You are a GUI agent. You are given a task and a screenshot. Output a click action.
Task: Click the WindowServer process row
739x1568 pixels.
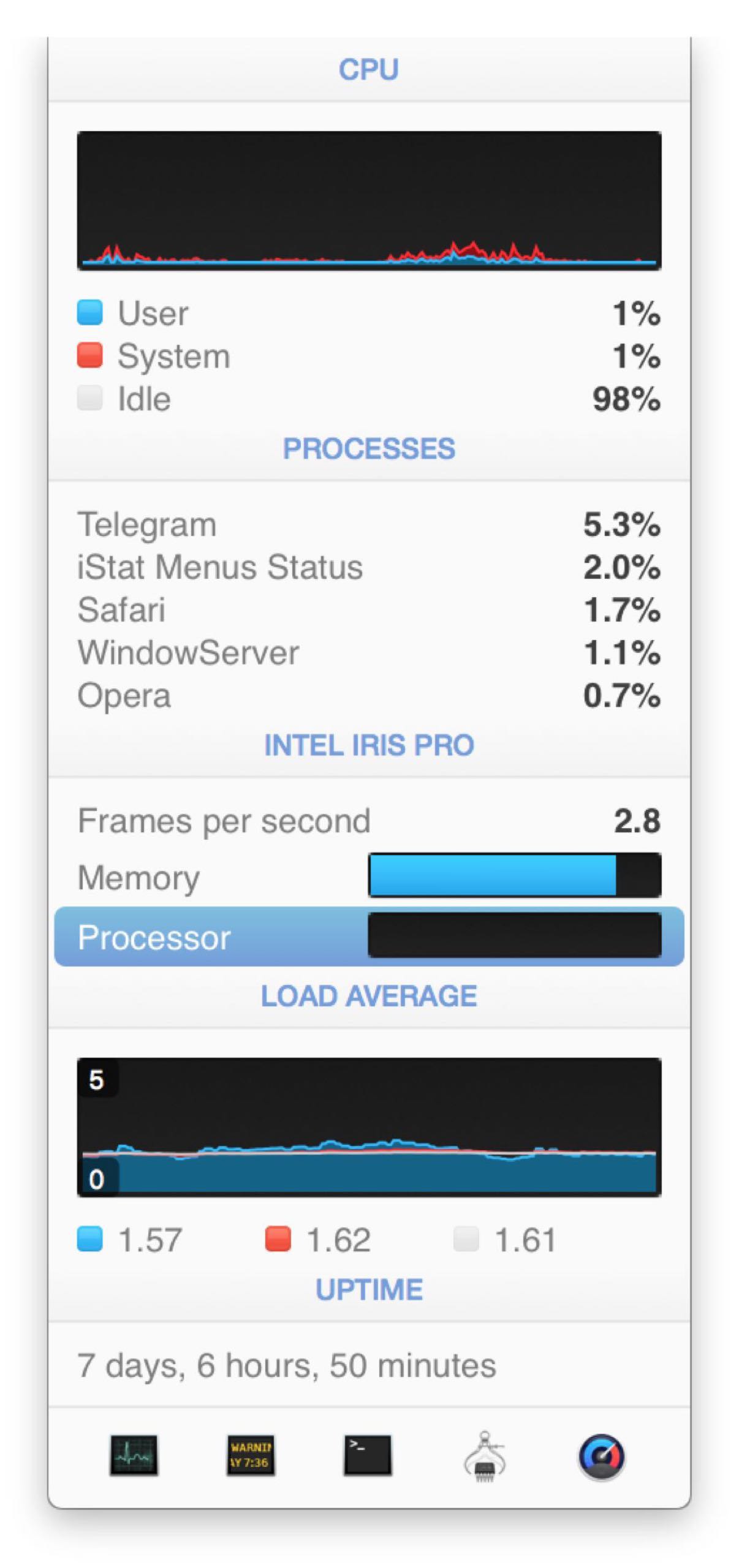[x=369, y=653]
